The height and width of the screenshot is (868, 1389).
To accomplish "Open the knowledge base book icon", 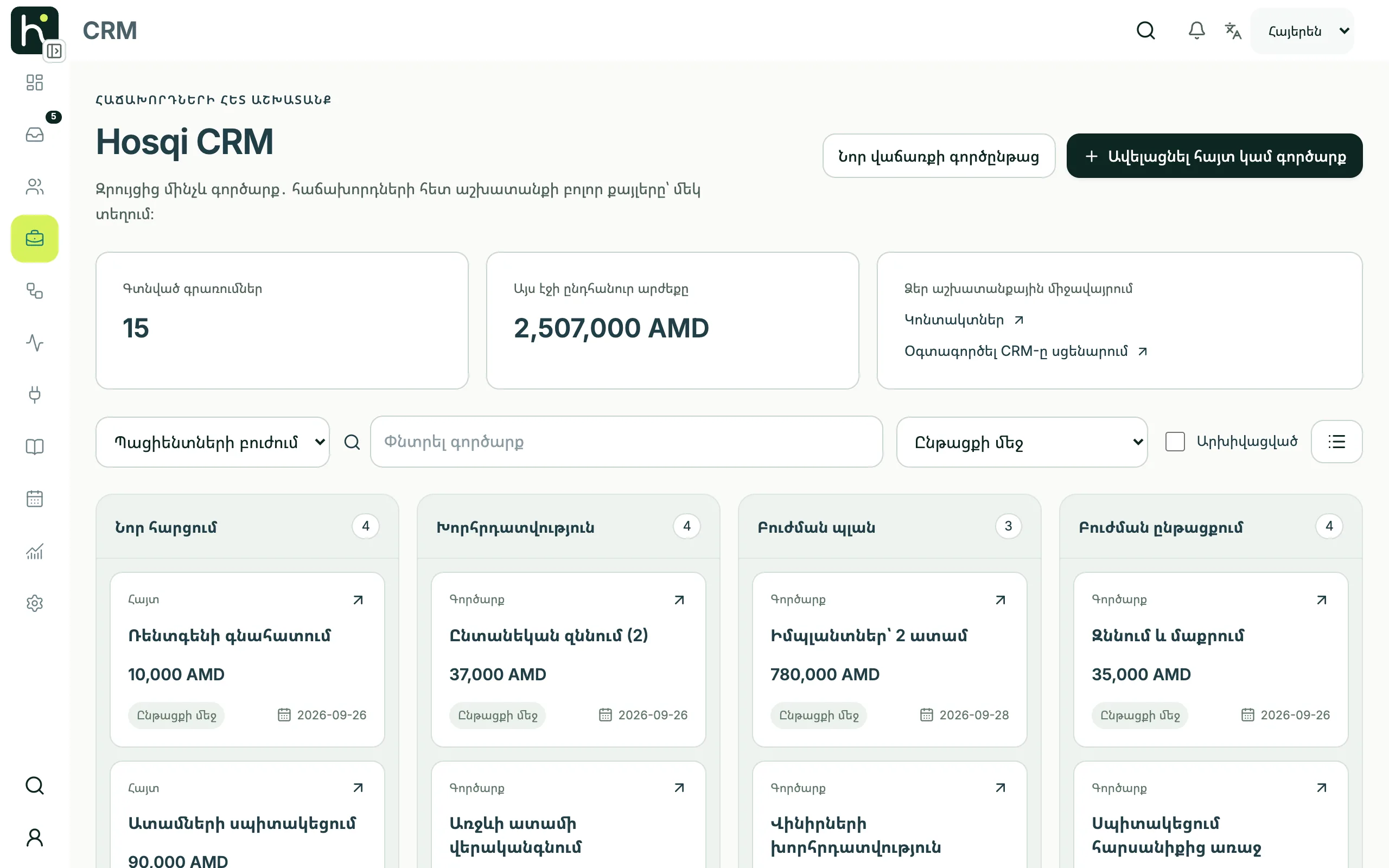I will point(34,446).
